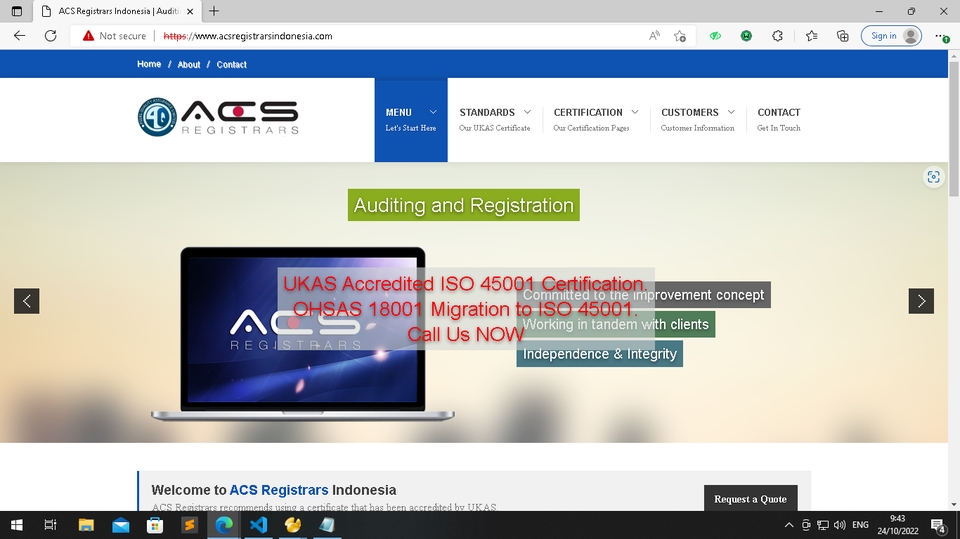Viewport: 960px width, 539px height.
Task: Open a new tab with plus icon
Action: (214, 11)
